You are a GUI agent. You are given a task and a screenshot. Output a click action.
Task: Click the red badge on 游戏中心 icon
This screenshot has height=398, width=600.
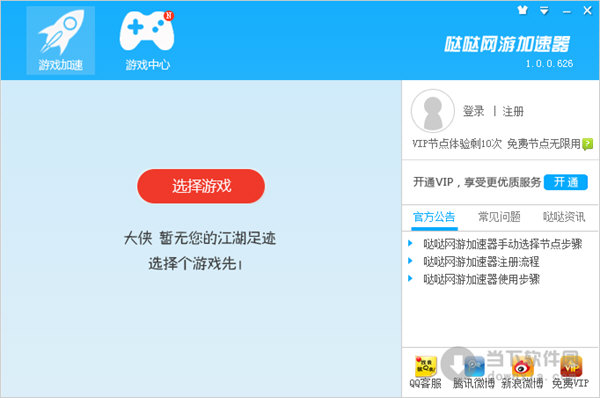pyautogui.click(x=168, y=16)
